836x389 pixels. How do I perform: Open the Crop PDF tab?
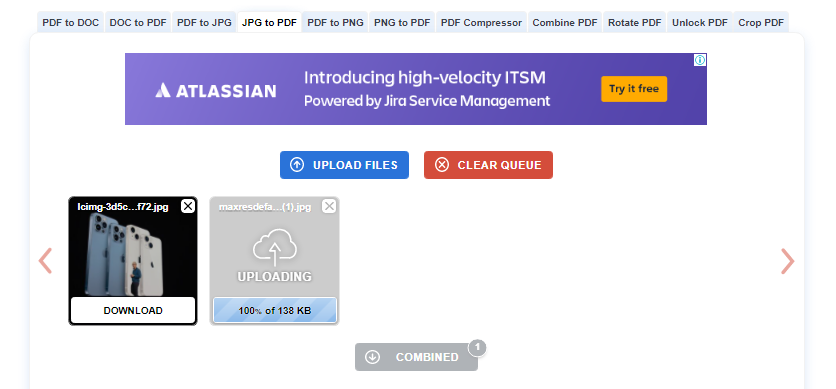(x=761, y=22)
